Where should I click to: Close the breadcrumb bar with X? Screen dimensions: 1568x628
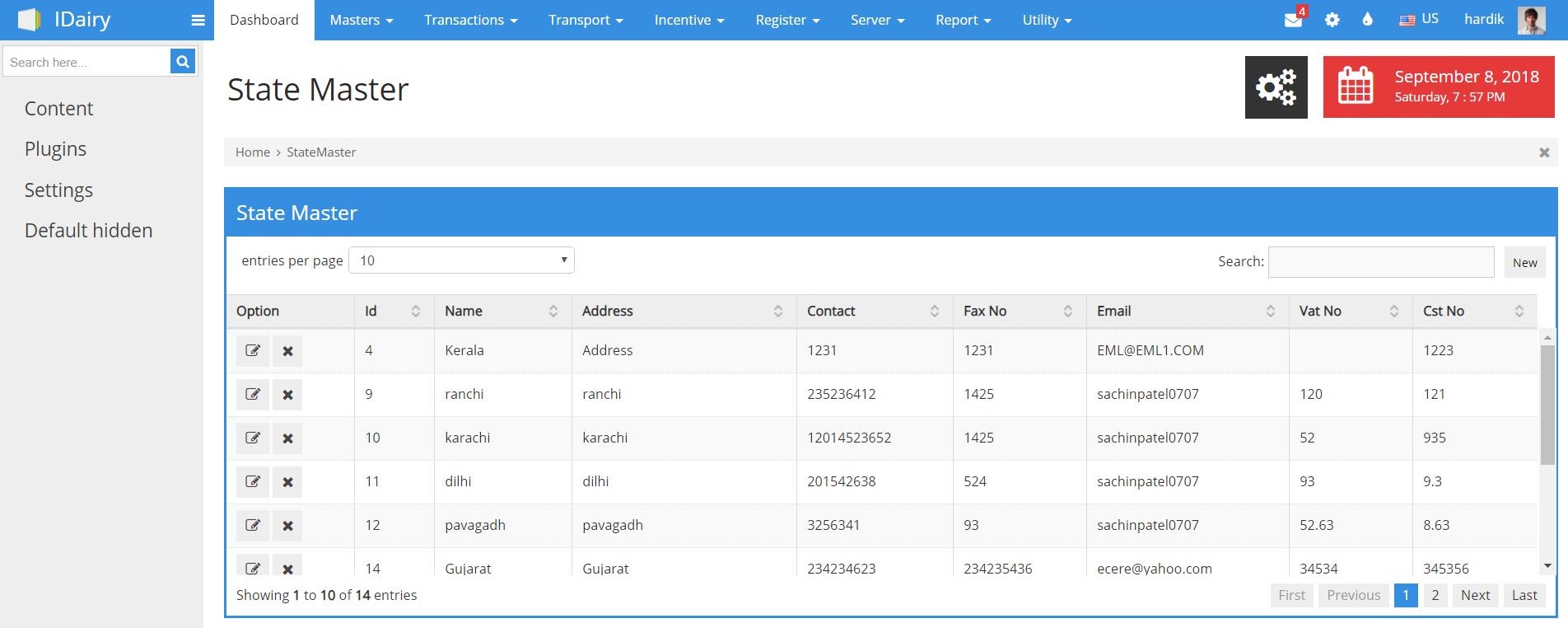1544,152
